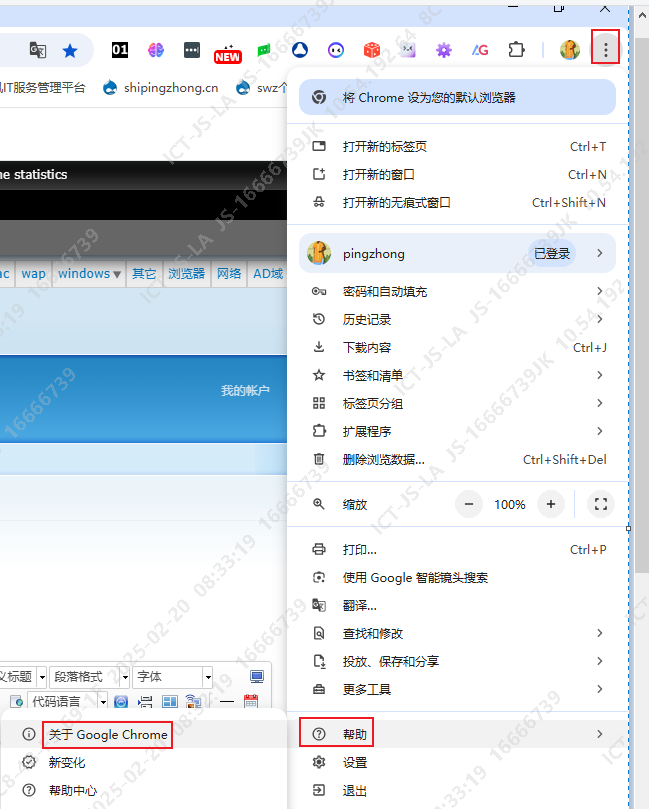
Task: Open 下载内容 downloads item
Action: [457, 347]
